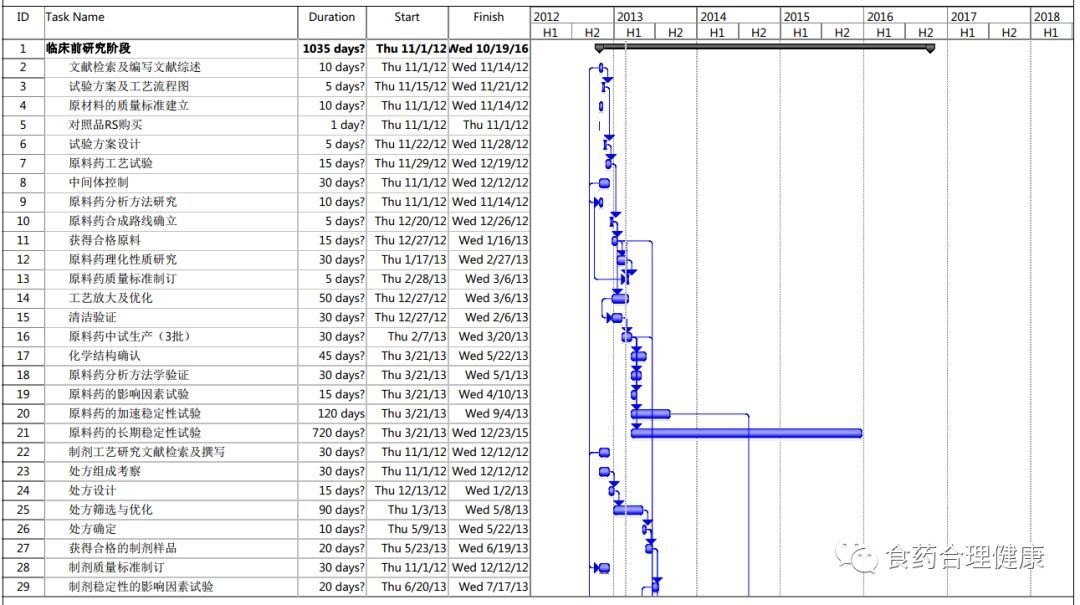
Task: Select task 制剂质量标准制订
Action: coord(116,568)
